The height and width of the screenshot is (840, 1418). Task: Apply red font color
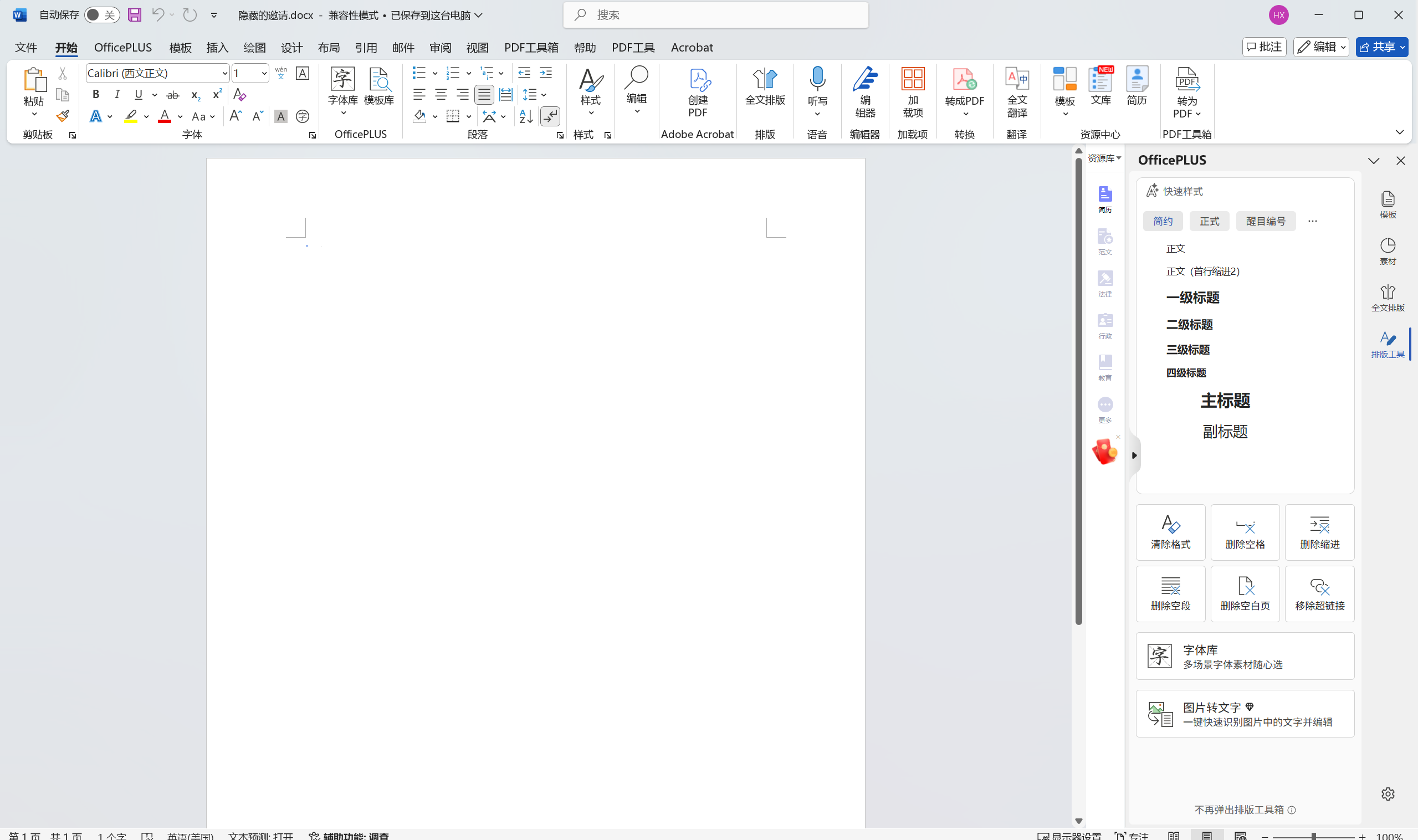coord(165,116)
